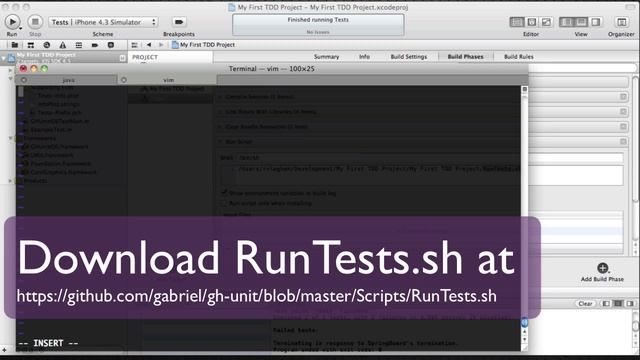The height and width of the screenshot is (360, 640).
Task: Show both variables and console in debug area
Action: [618, 304]
